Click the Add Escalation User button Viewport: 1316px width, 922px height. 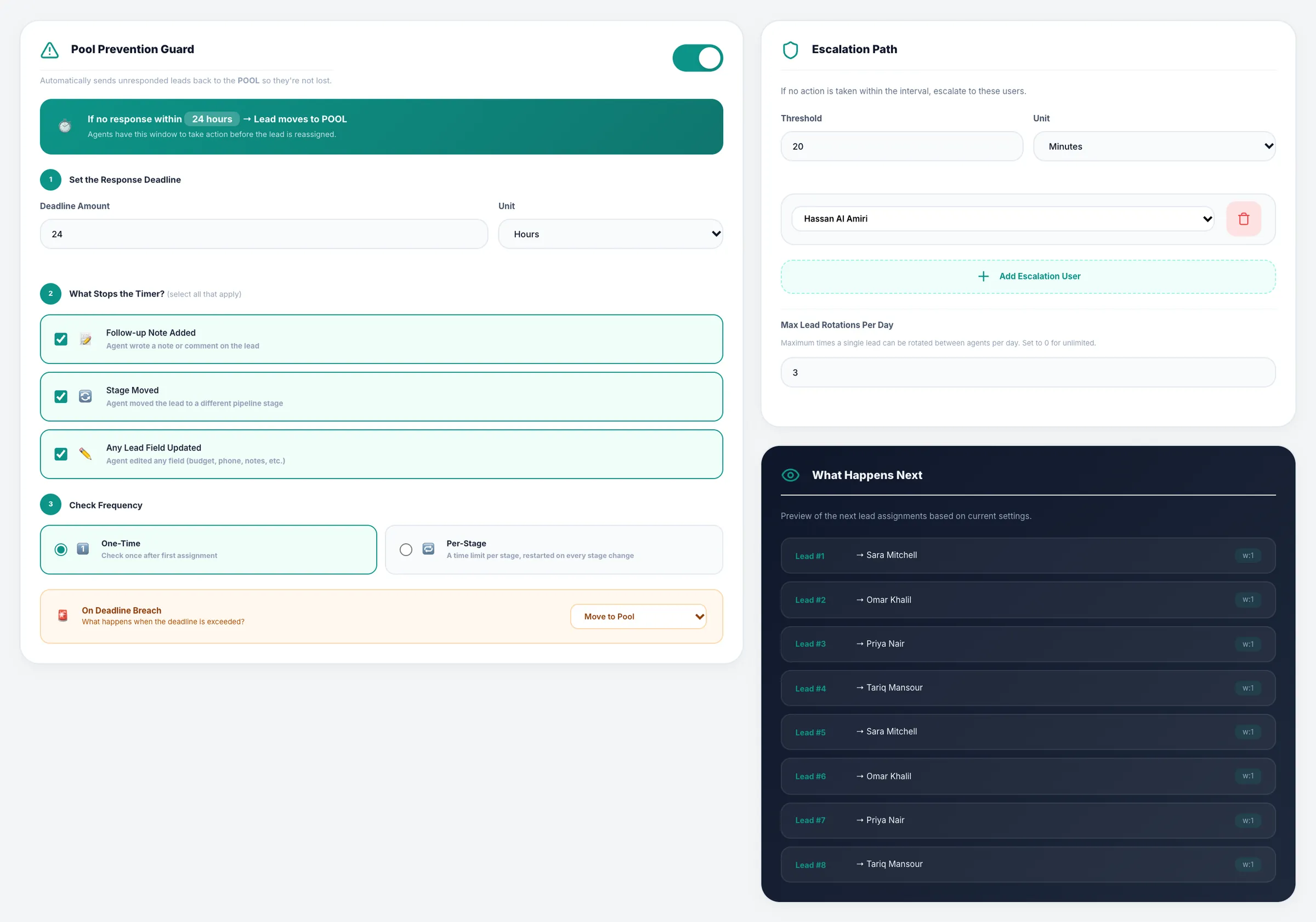[x=1028, y=277]
